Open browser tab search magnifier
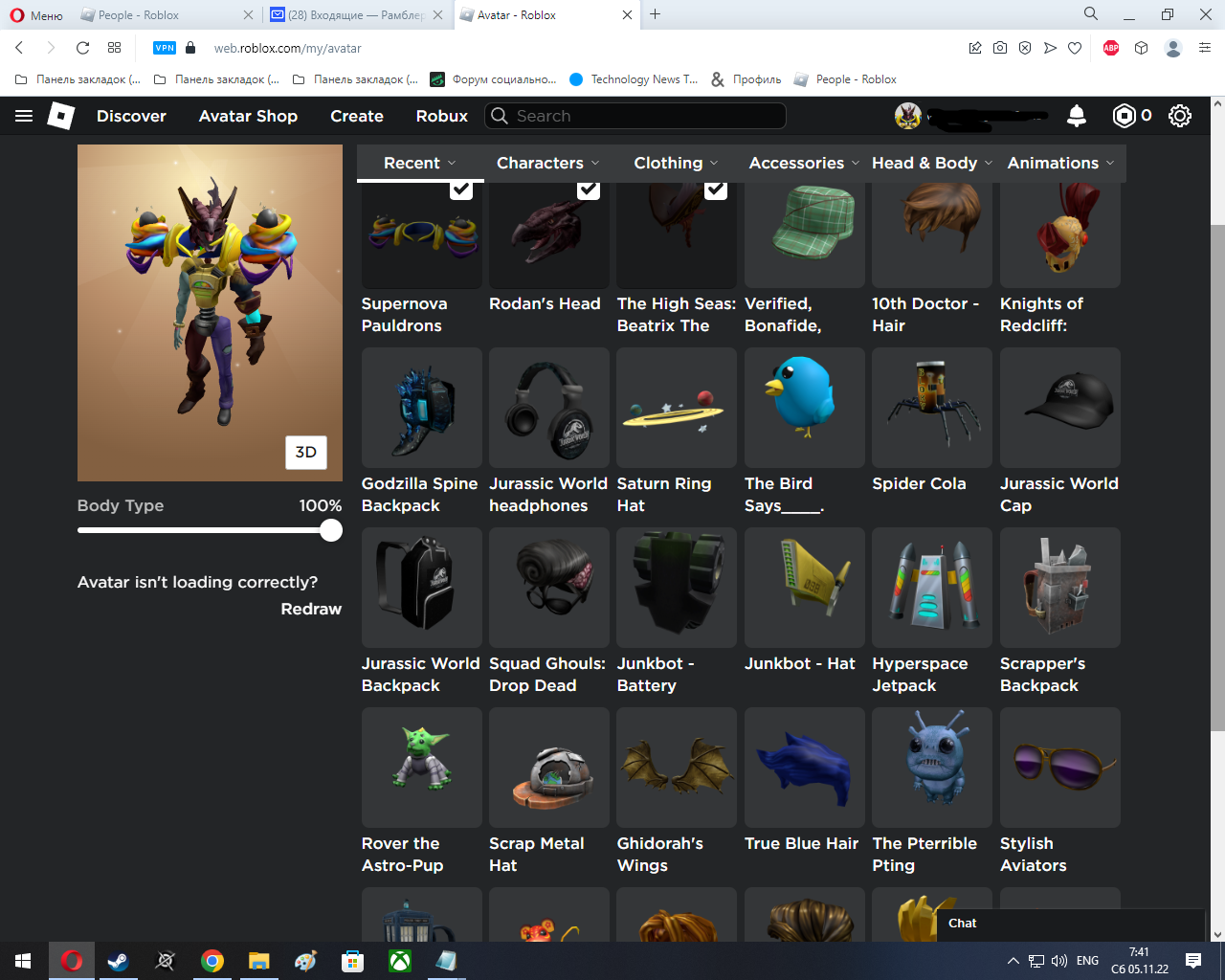1225x980 pixels. [1091, 14]
